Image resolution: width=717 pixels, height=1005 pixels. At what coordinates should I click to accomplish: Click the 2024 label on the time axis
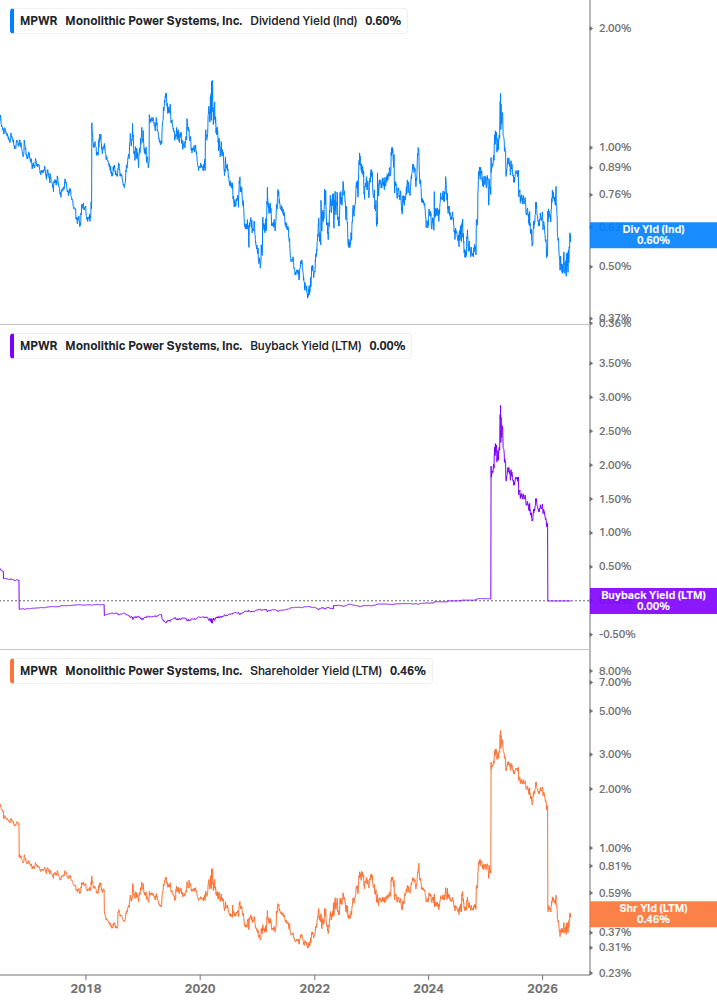click(429, 988)
